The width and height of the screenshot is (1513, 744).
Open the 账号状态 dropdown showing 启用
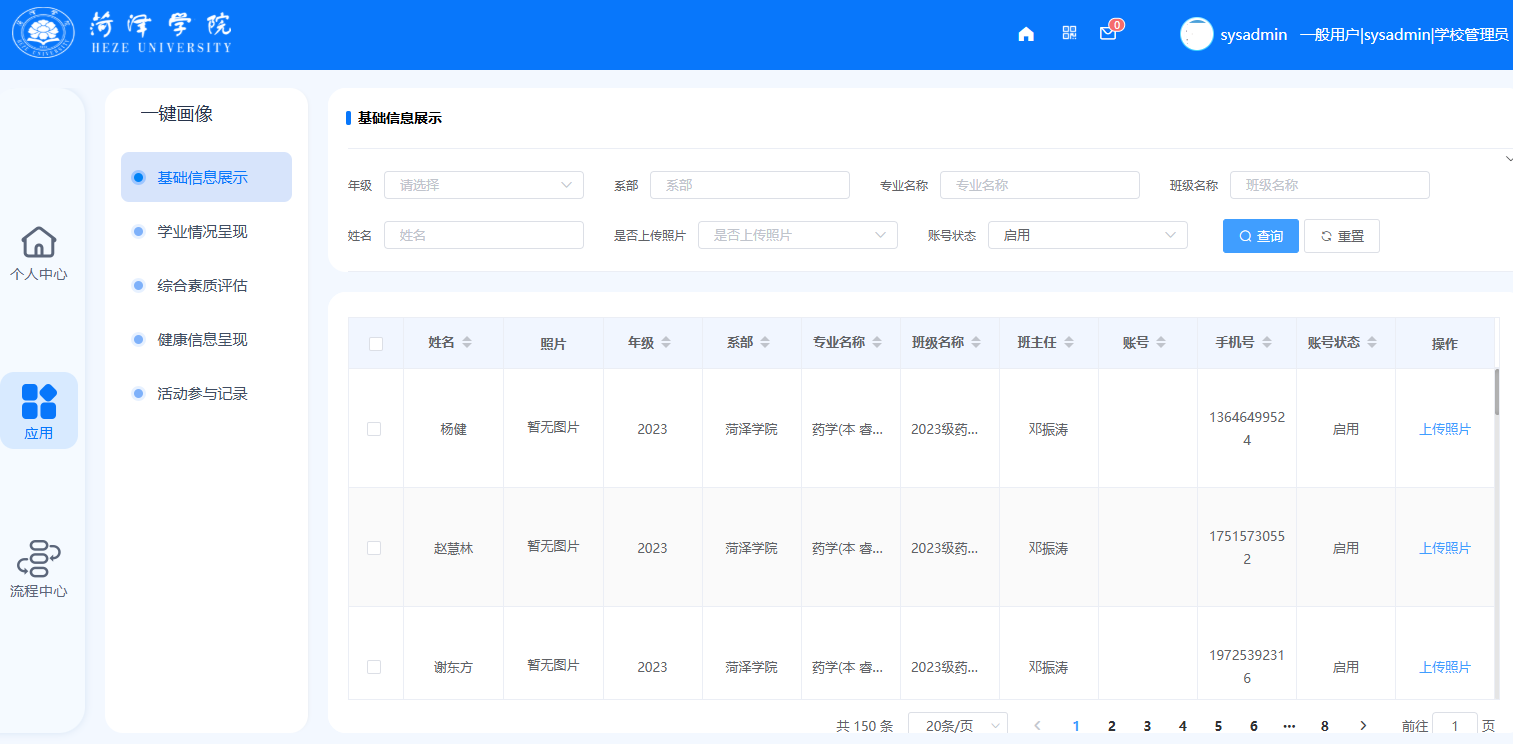1087,235
